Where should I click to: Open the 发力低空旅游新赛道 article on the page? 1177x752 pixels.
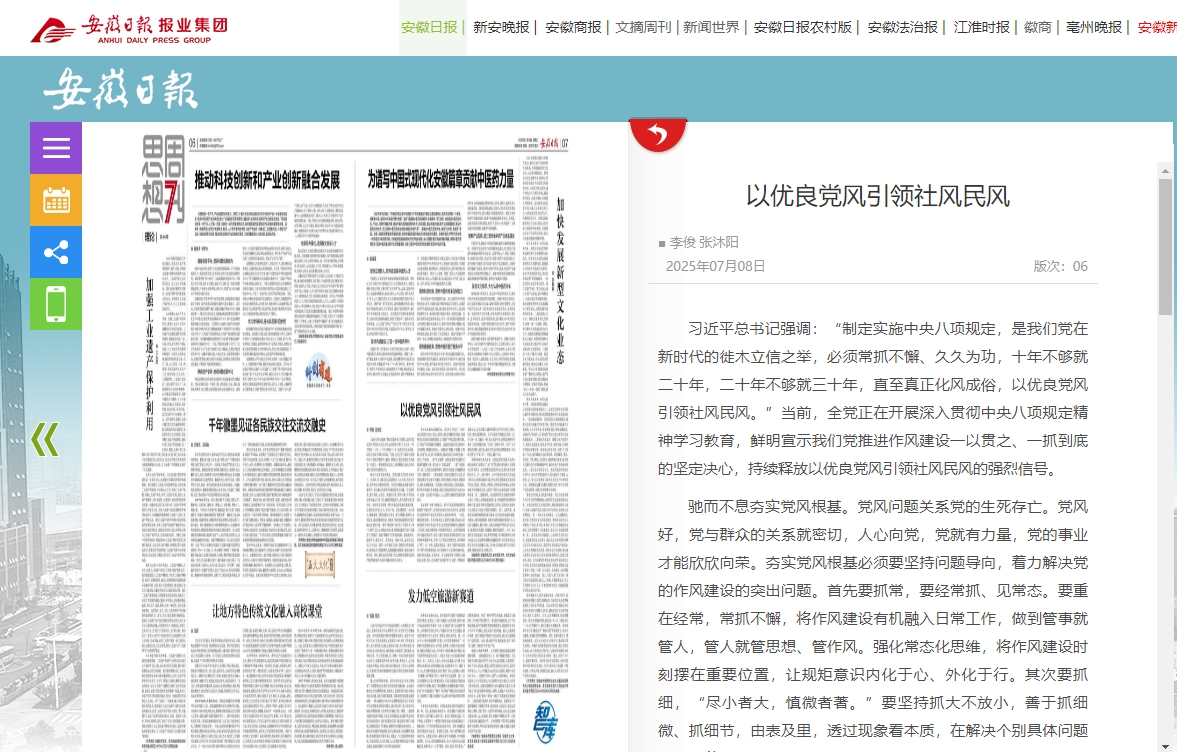(x=440, y=596)
